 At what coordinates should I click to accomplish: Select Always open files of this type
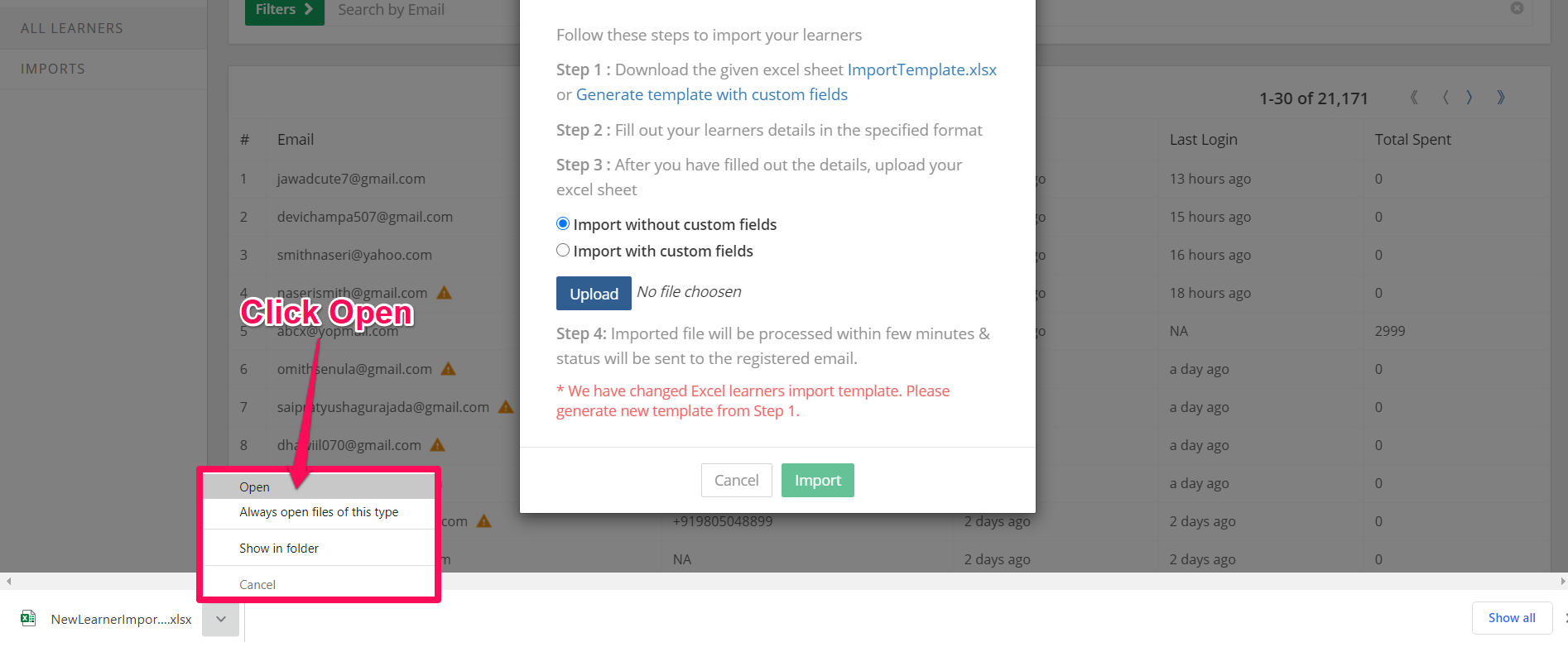319,512
